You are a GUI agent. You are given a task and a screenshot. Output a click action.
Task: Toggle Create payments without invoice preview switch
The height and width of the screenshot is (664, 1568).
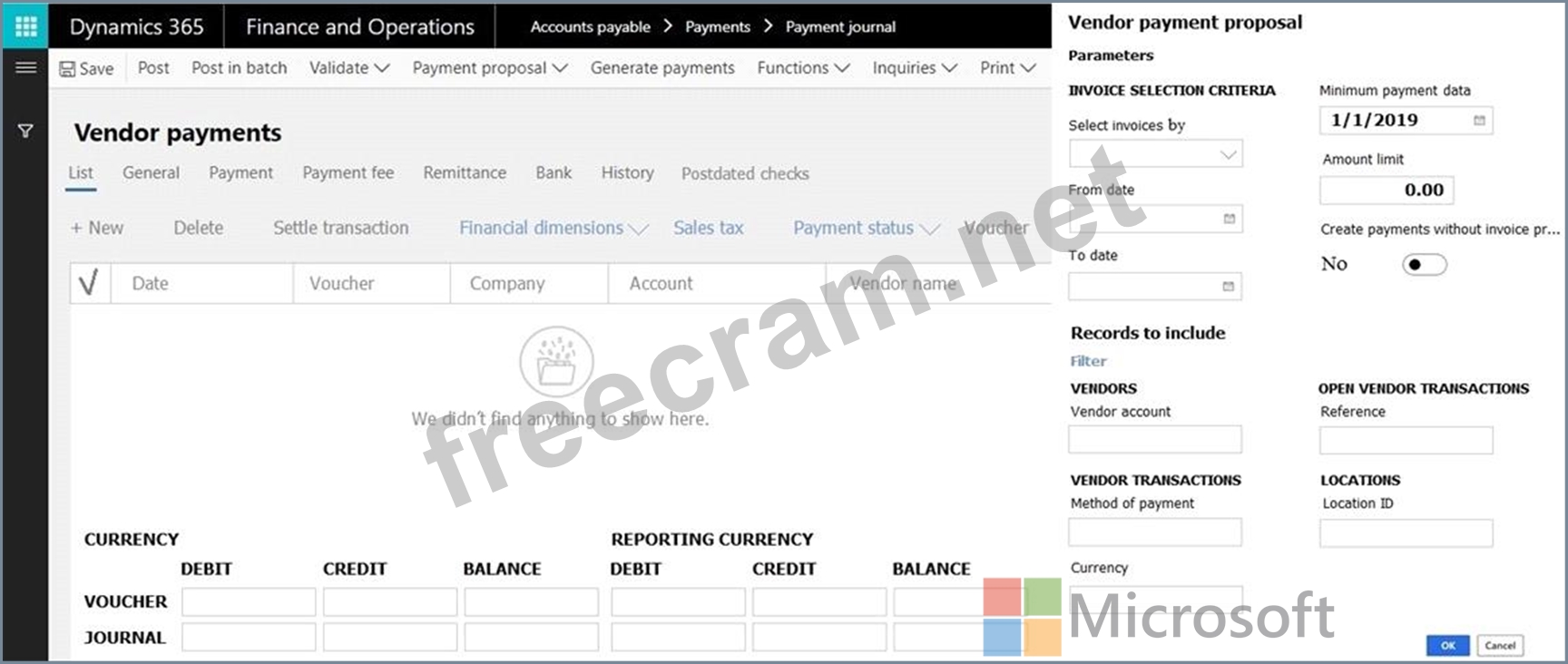[1424, 264]
